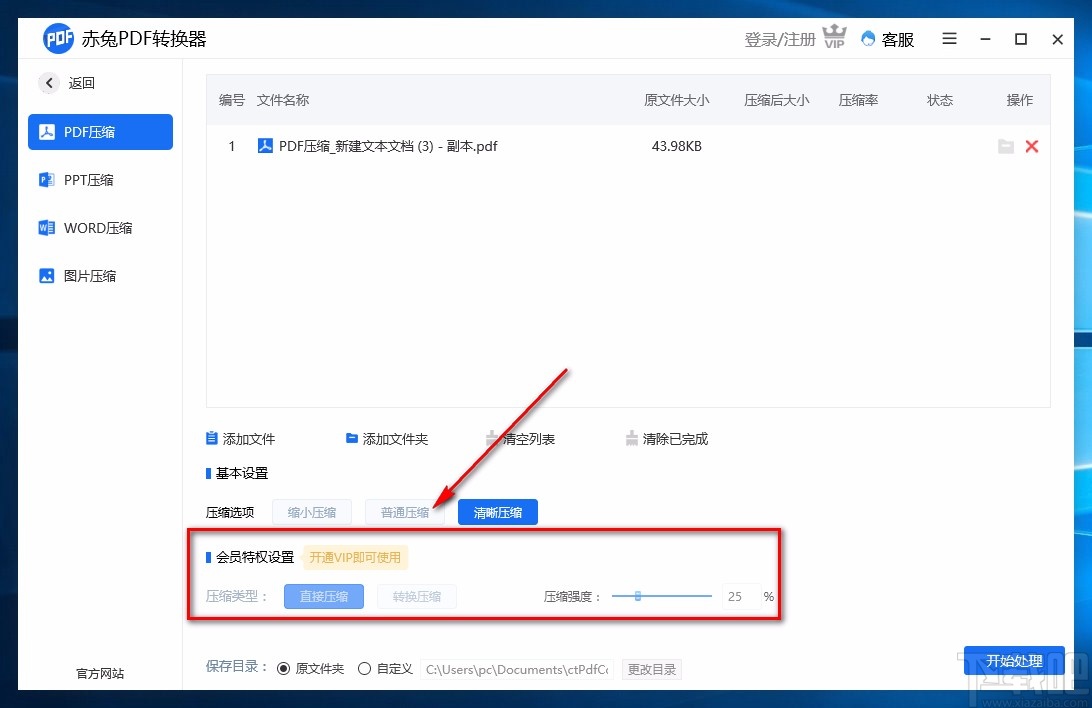This screenshot has width=1092, height=708.
Task: Select the 缩小压缩 compression option
Action: (311, 511)
